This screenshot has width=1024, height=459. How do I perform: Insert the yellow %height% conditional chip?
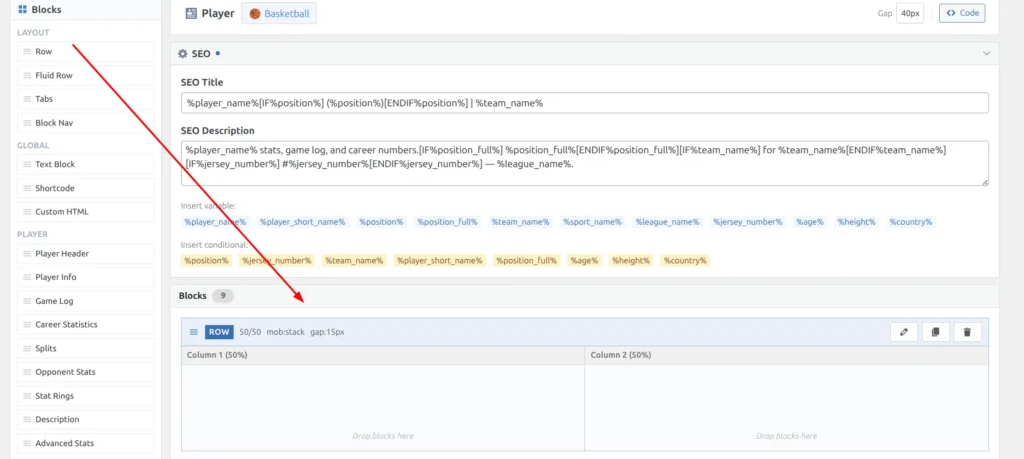(x=631, y=261)
